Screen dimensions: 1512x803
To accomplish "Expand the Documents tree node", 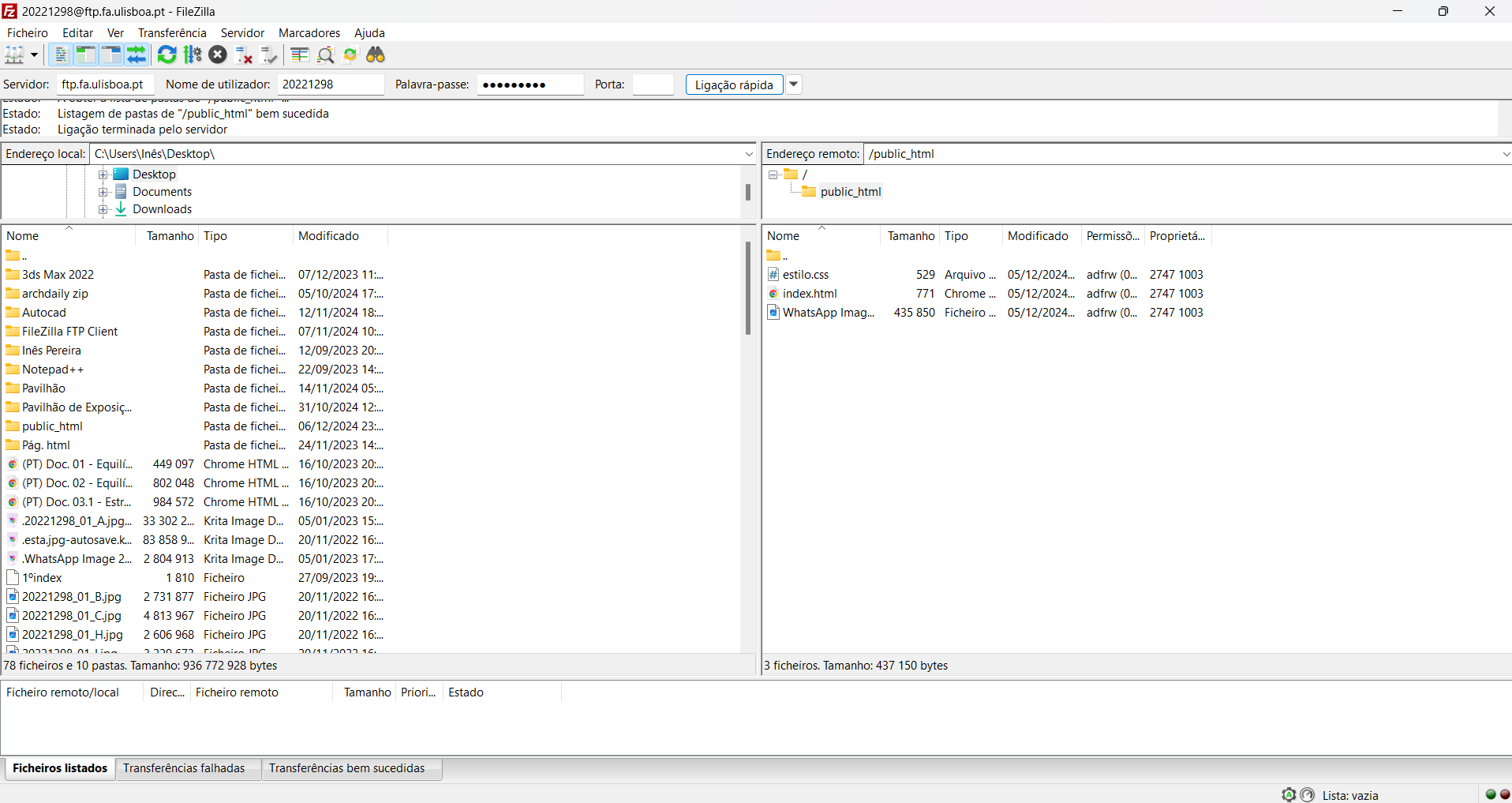I will click(103, 192).
